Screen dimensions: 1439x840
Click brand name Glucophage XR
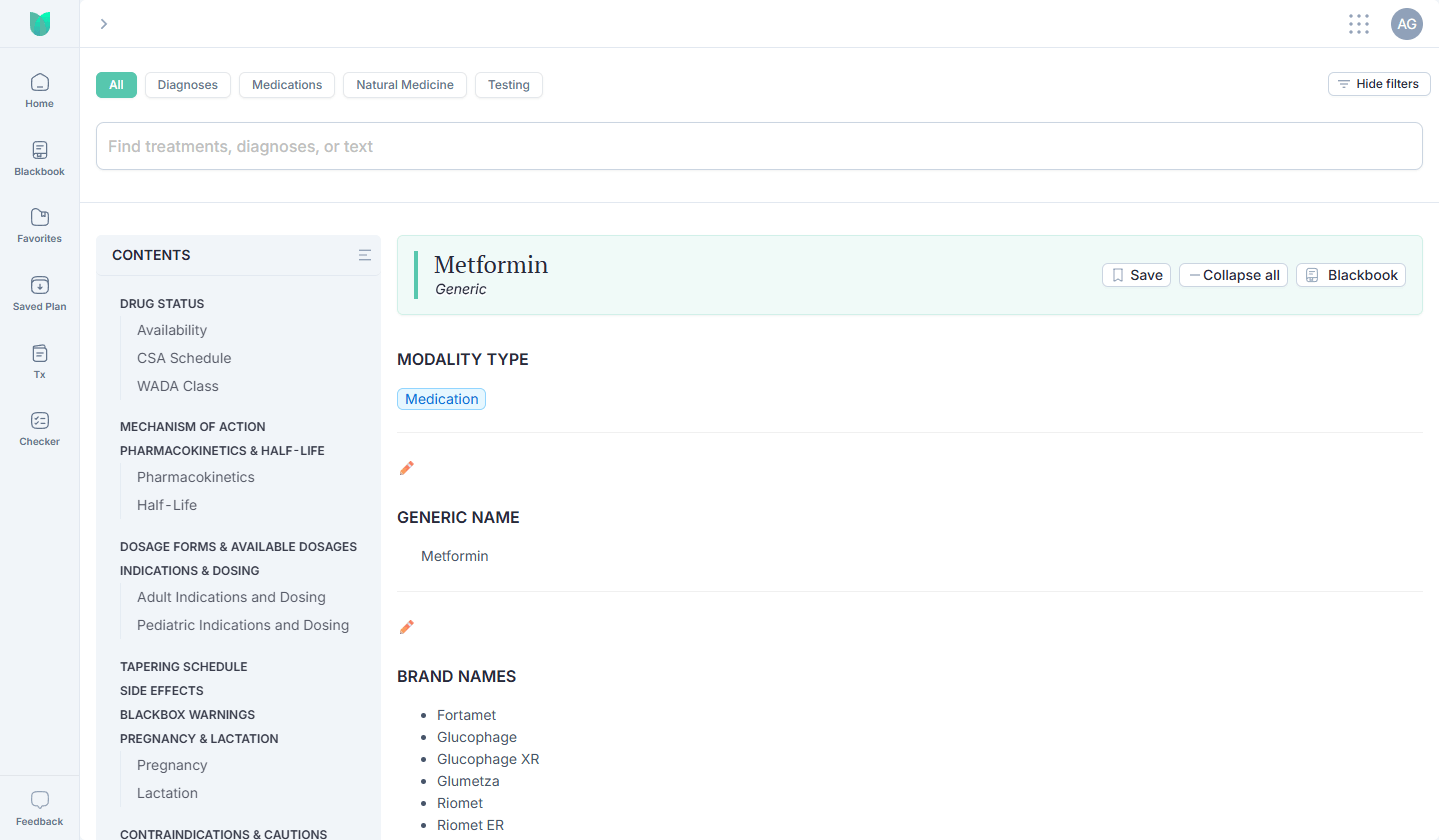click(488, 759)
